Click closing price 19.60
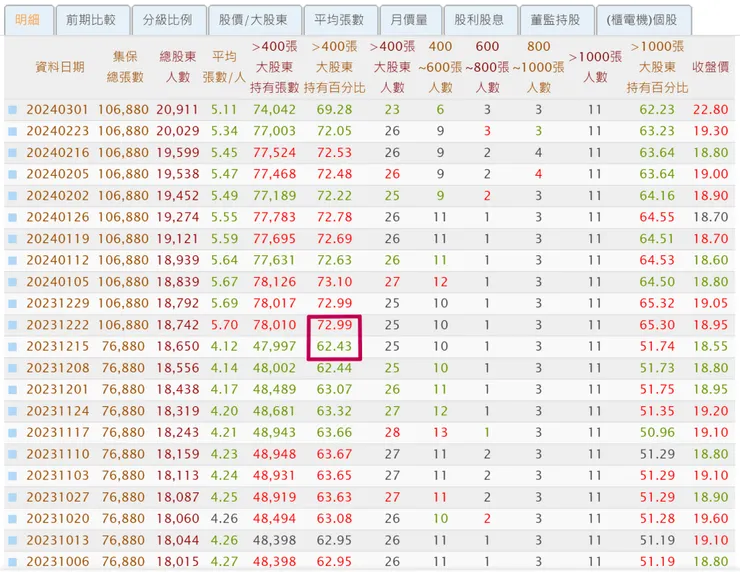 pyautogui.click(x=711, y=519)
